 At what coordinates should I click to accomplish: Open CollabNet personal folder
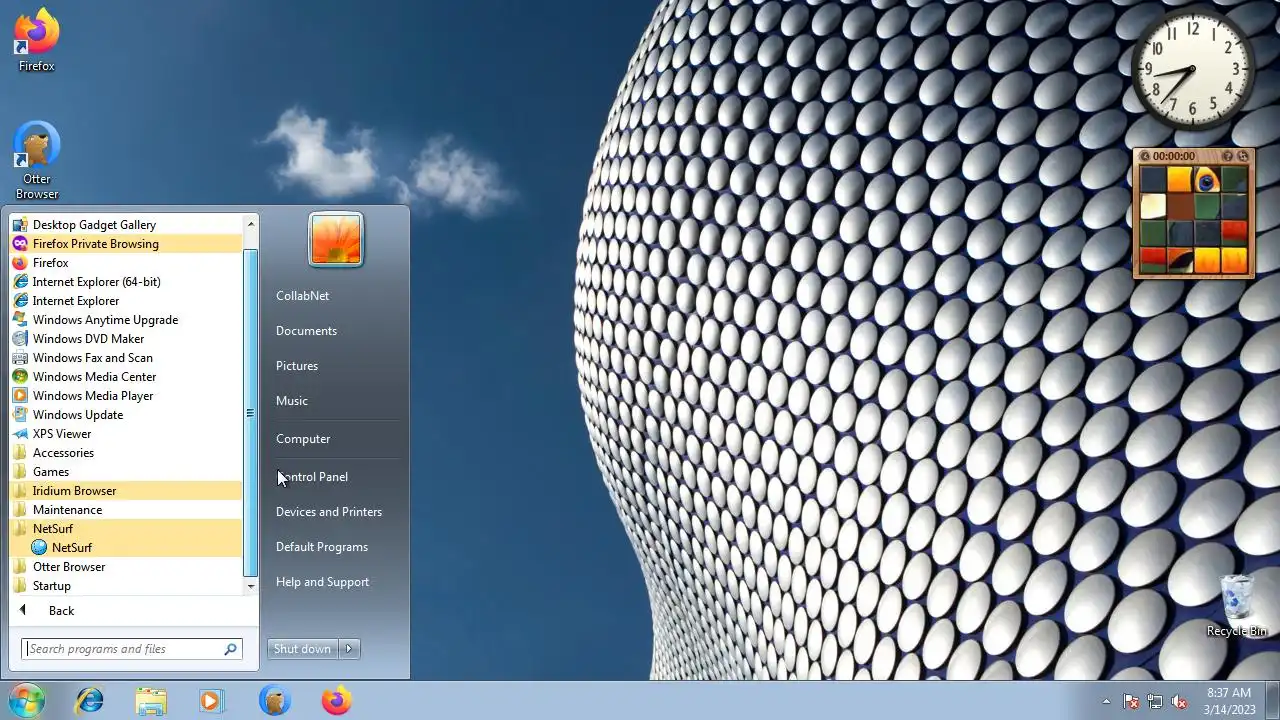(x=336, y=296)
